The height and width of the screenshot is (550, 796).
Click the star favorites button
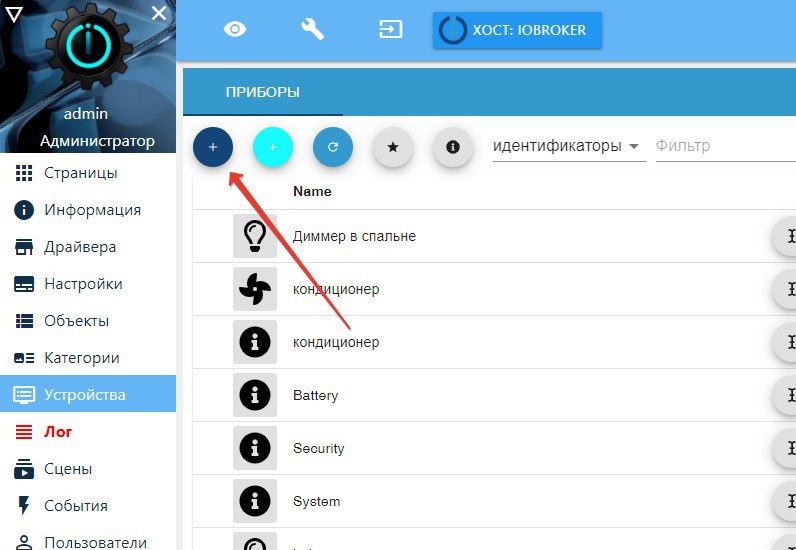pyautogui.click(x=392, y=147)
